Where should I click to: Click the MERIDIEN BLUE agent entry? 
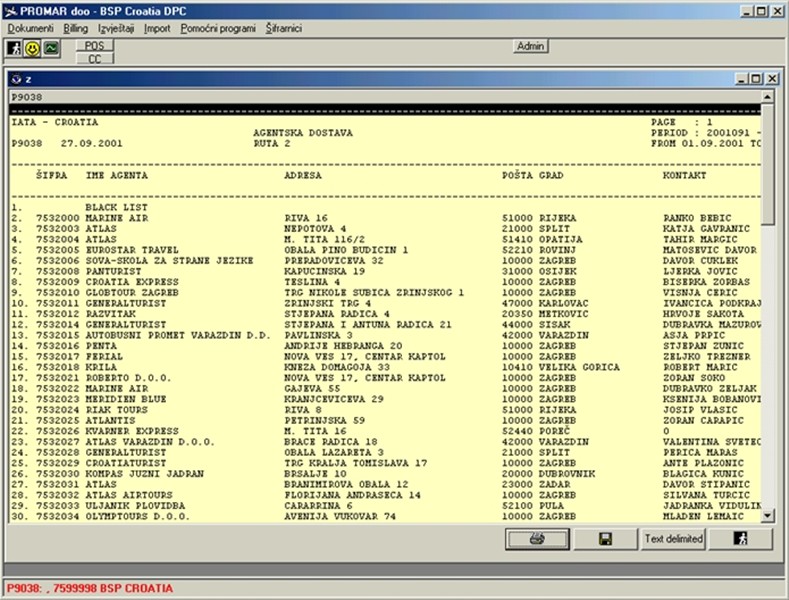coord(126,399)
